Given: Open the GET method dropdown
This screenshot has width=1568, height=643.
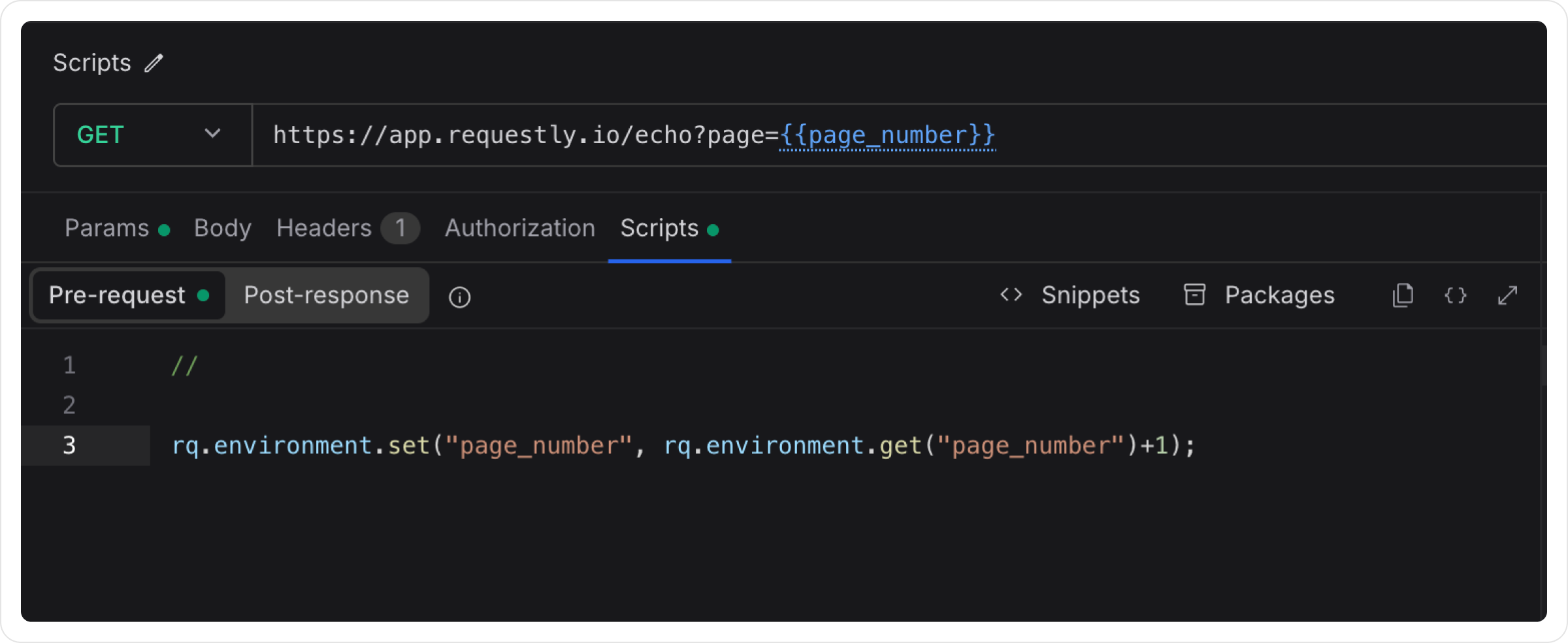Looking at the screenshot, I should [153, 135].
